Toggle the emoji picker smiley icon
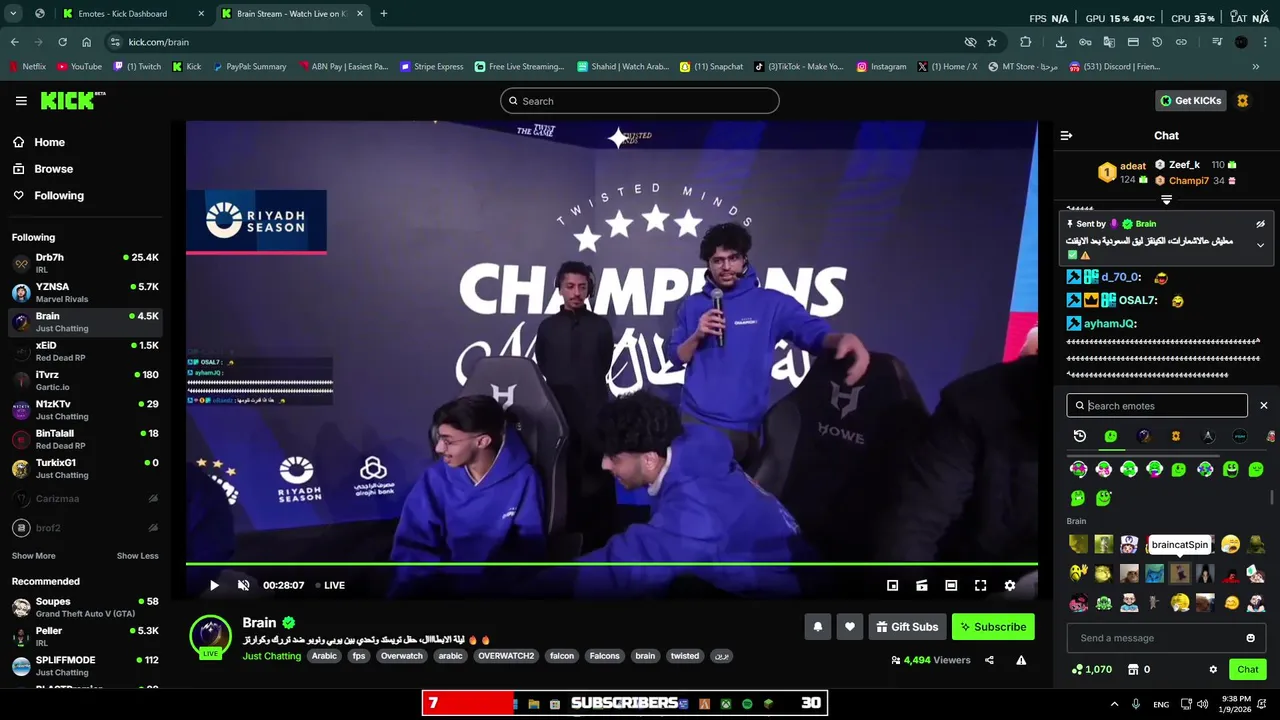The width and height of the screenshot is (1280, 720). click(1250, 638)
